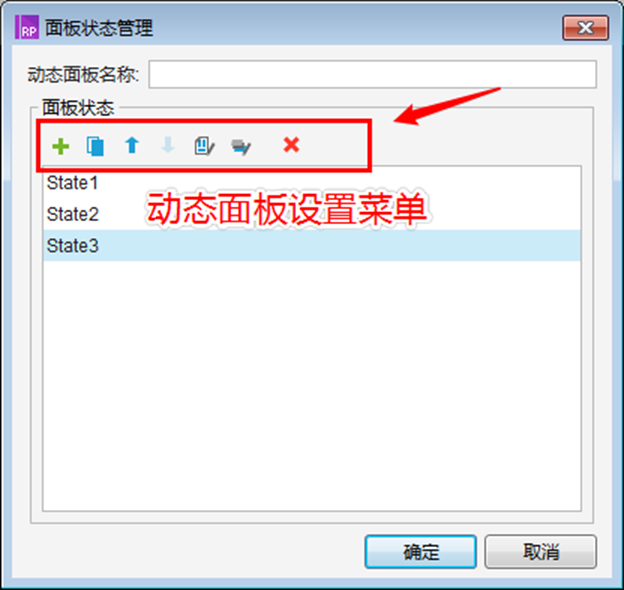The width and height of the screenshot is (624, 590).
Task: Add a new panel state with green plus
Action: coord(60,146)
